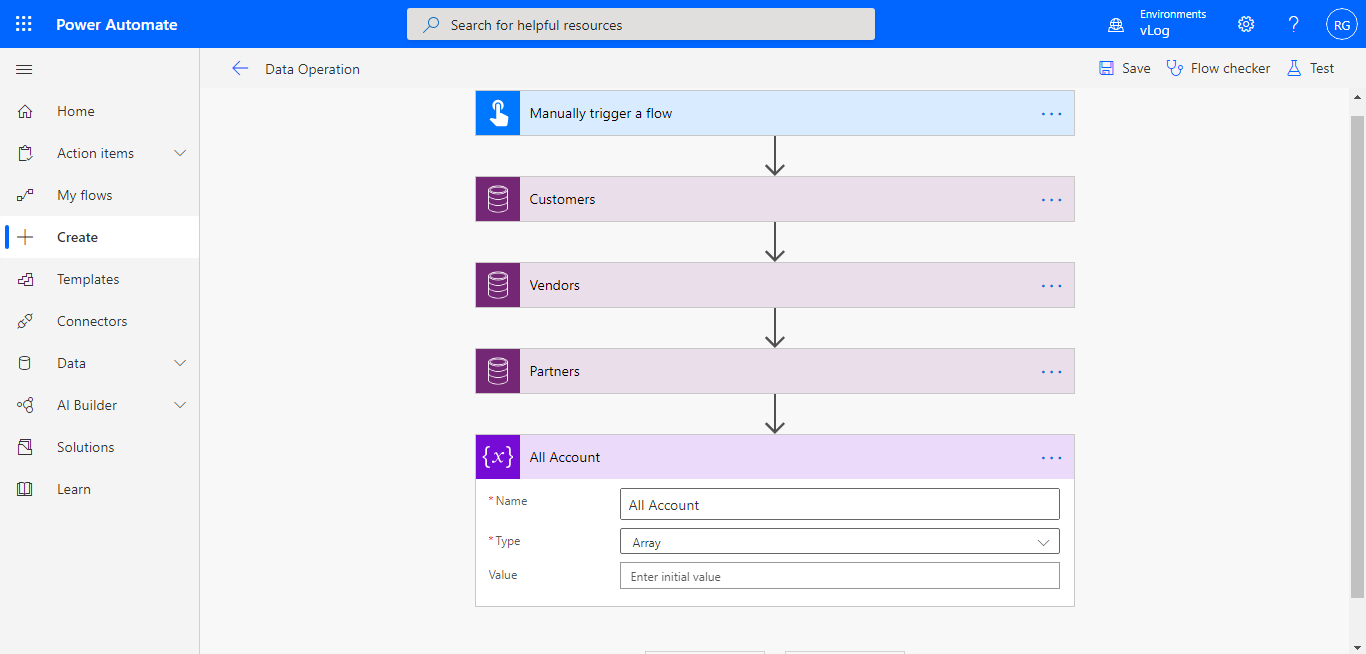Open ellipsis menu on Partners step
This screenshot has width=1366, height=654.
pos(1051,372)
